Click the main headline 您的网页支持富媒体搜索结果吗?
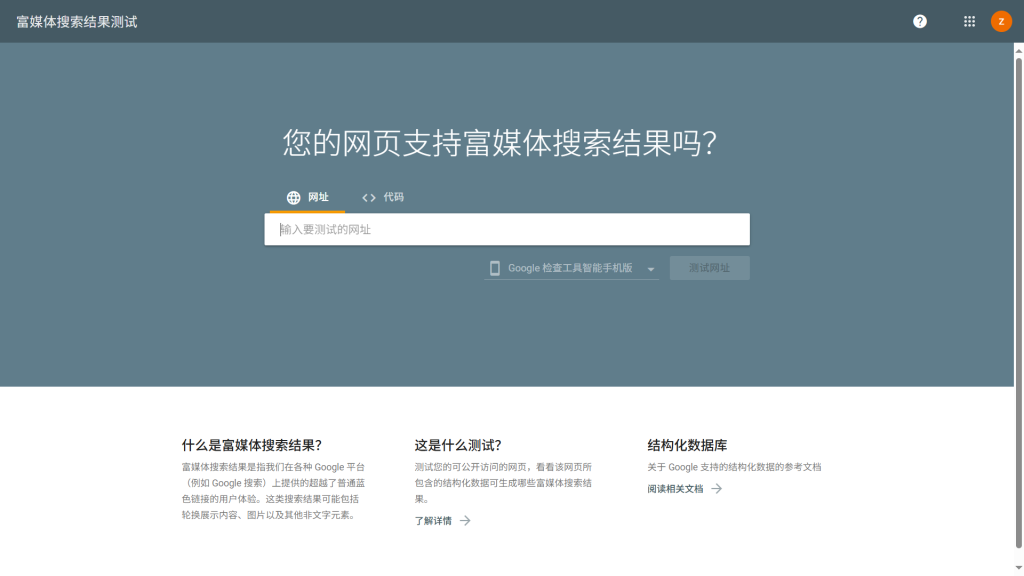1024x576 pixels. (500, 143)
